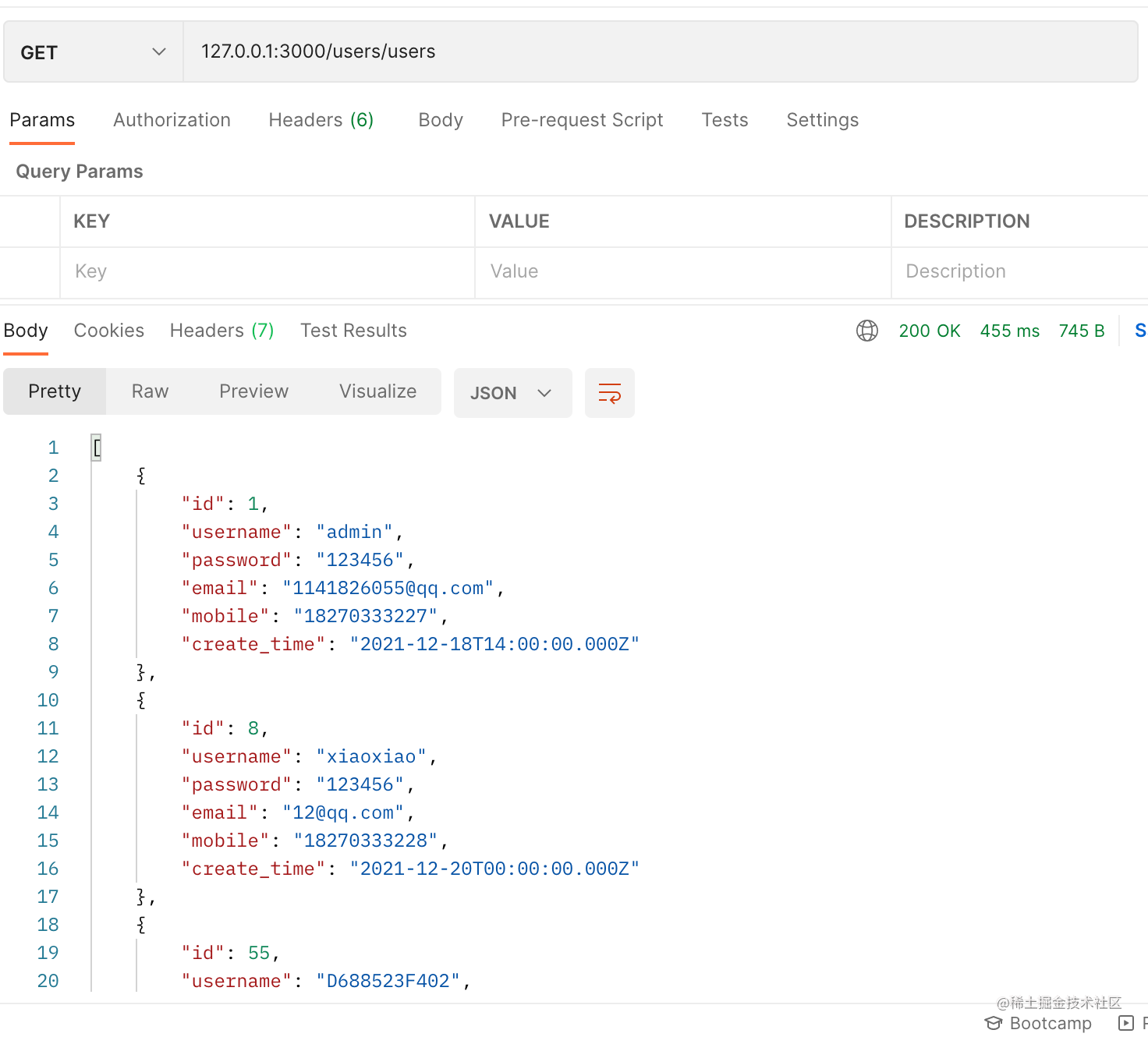1148x1037 pixels.
Task: Switch to the Authorization tab
Action: click(172, 120)
